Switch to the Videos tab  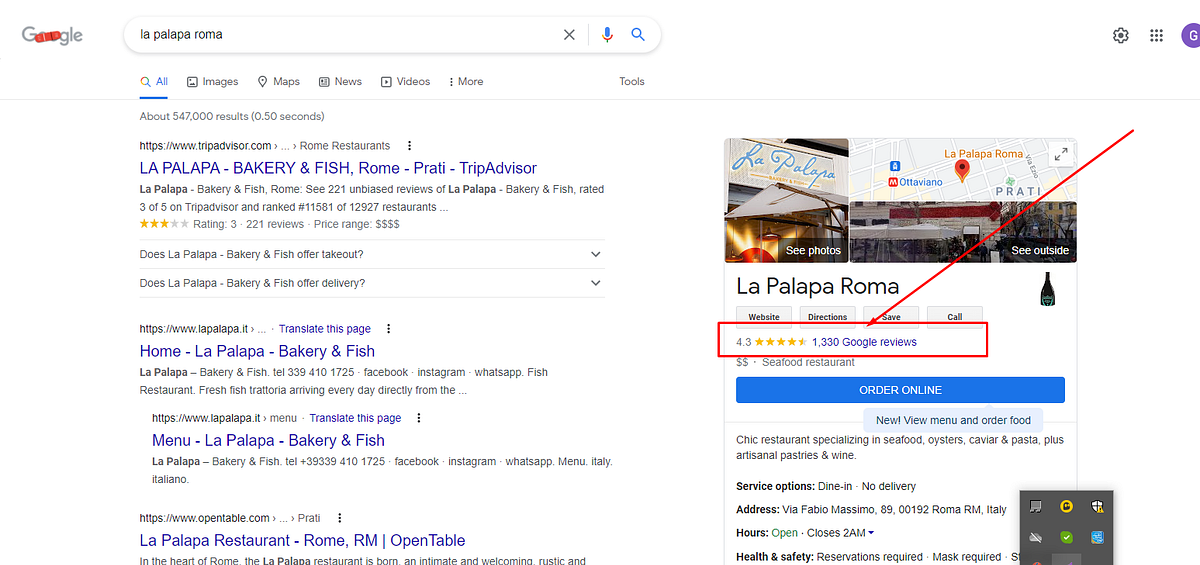pyautogui.click(x=404, y=82)
